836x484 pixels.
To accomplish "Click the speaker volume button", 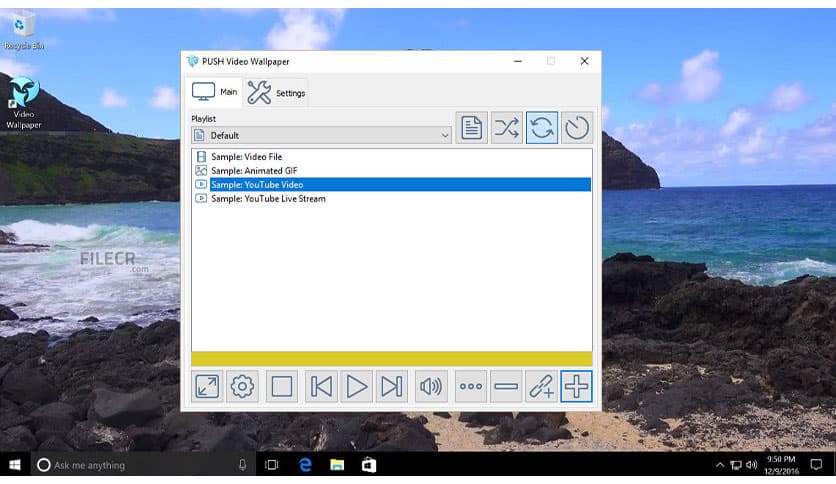I will point(431,386).
